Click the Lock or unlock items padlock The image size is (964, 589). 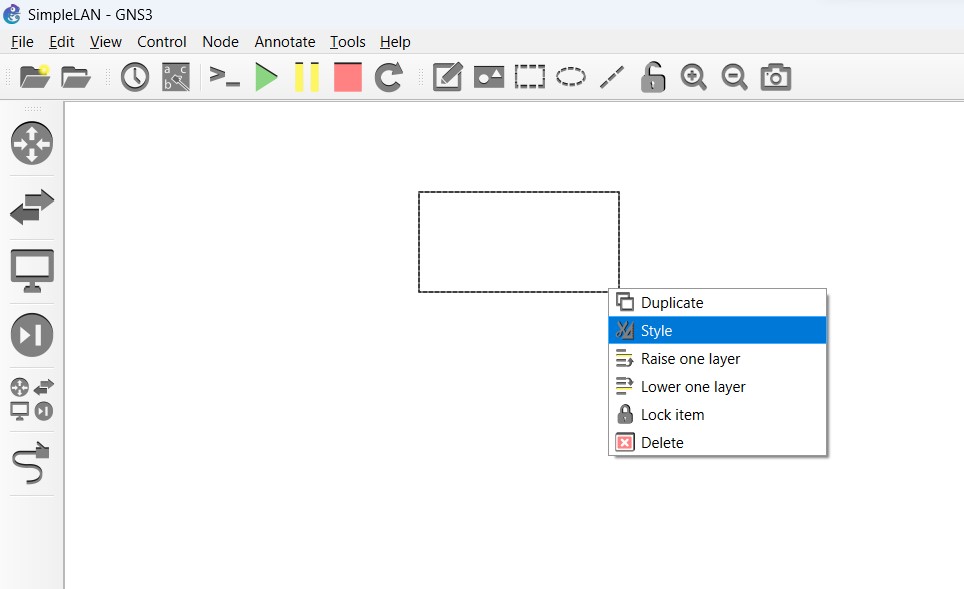click(x=653, y=77)
